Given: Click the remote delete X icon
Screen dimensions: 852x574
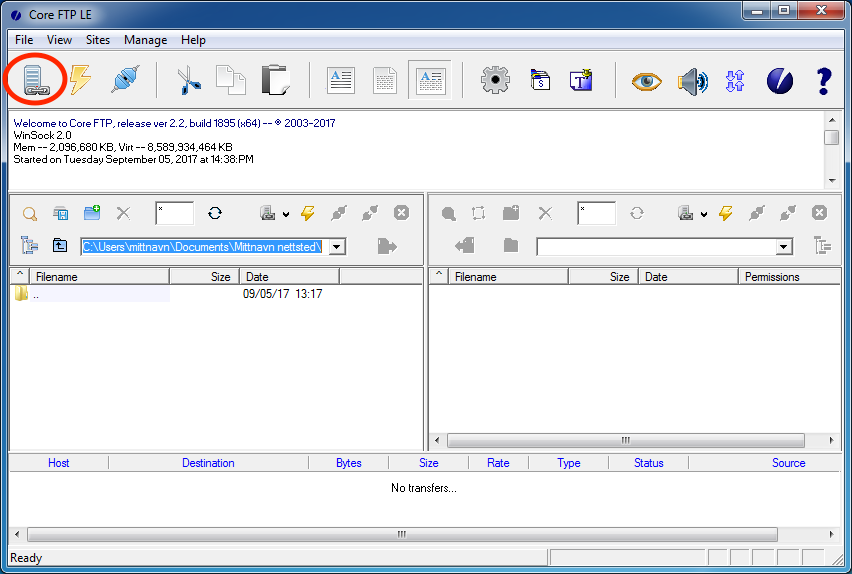Looking at the screenshot, I should coord(545,213).
